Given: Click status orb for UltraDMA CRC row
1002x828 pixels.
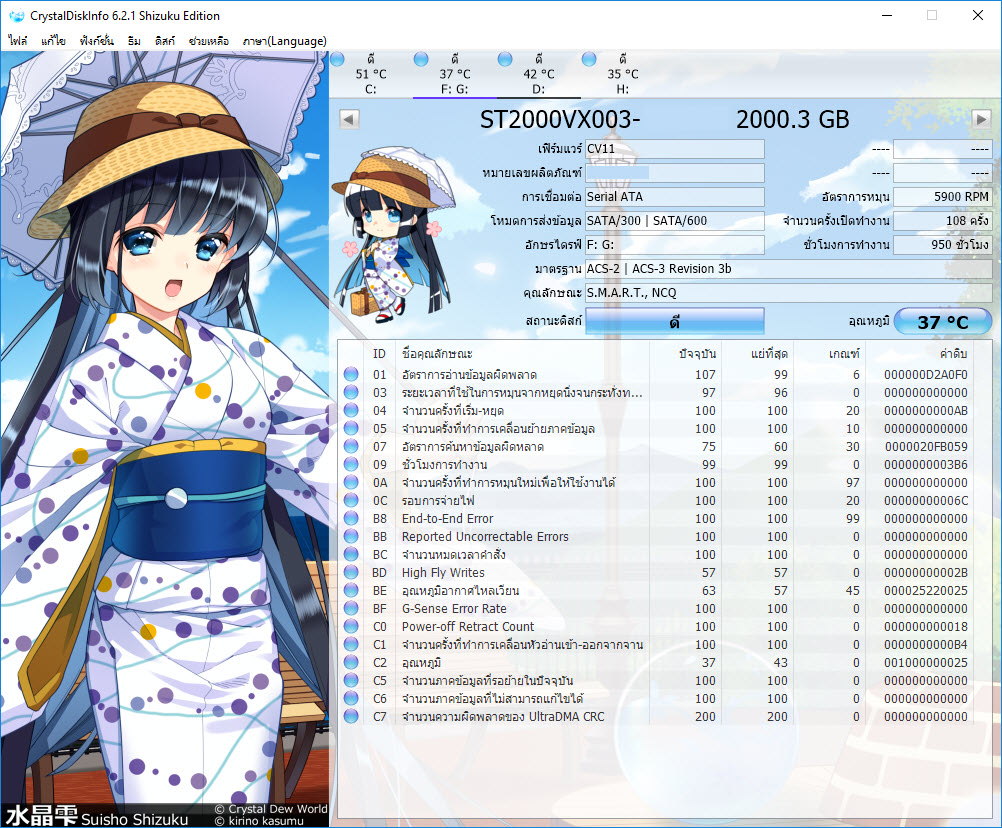Looking at the screenshot, I should click(351, 717).
